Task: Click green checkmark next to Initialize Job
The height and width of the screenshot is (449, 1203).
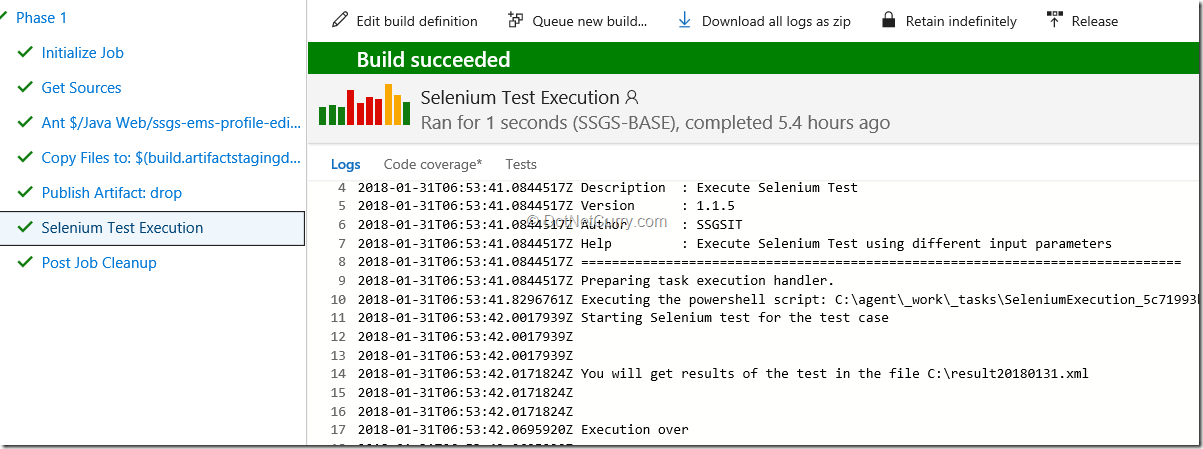Action: tap(25, 53)
